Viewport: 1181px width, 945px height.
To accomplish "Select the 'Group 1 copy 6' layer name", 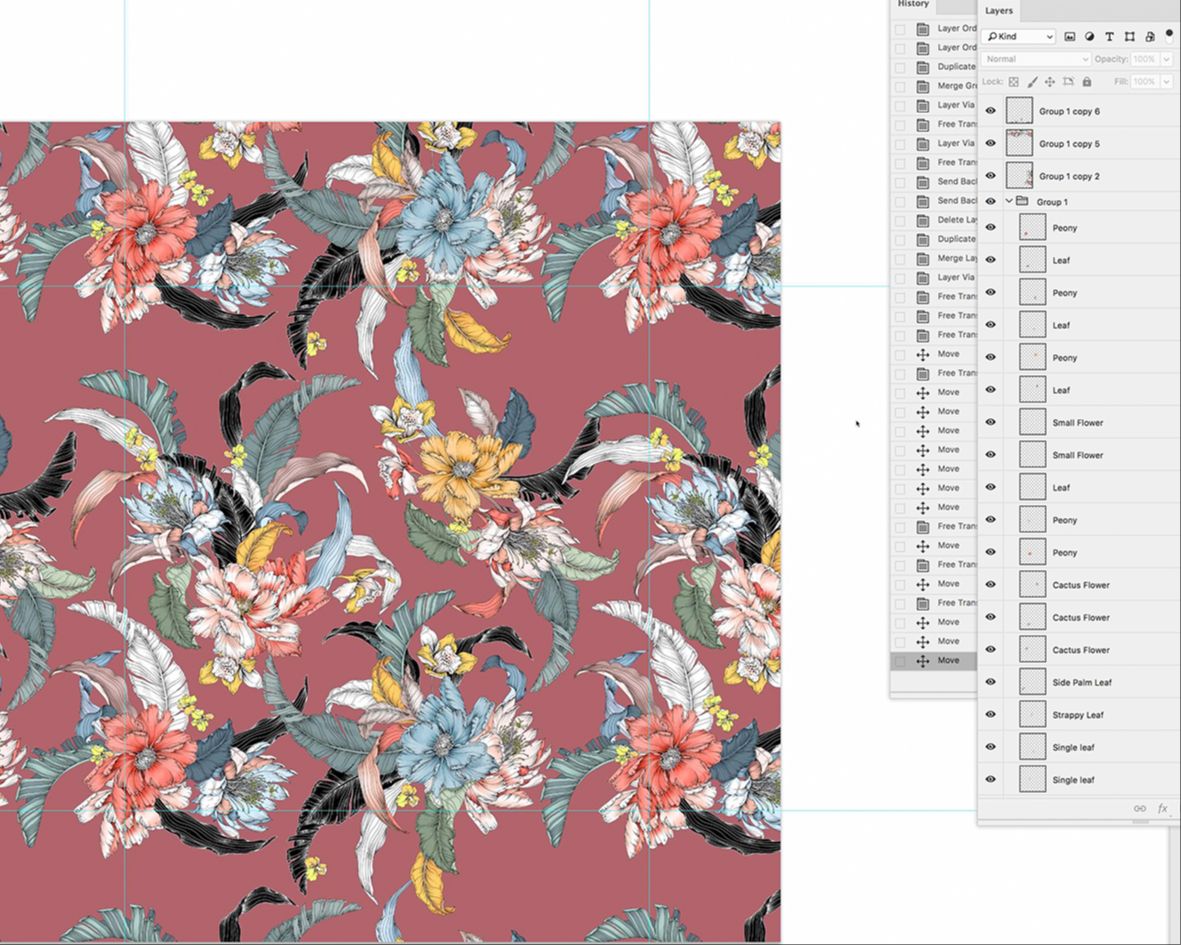I will click(1070, 111).
